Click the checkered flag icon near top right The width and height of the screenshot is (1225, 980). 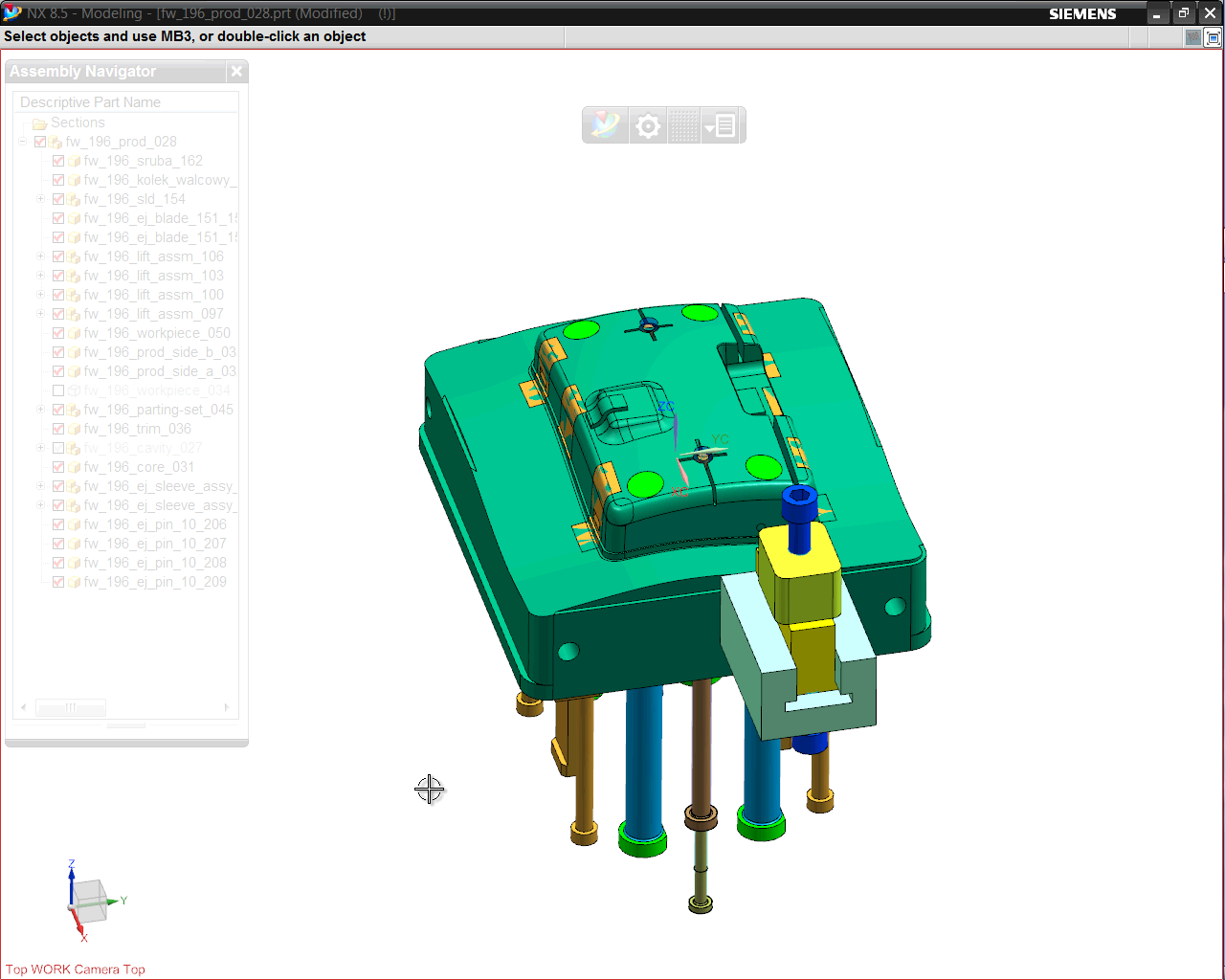[x=1192, y=38]
